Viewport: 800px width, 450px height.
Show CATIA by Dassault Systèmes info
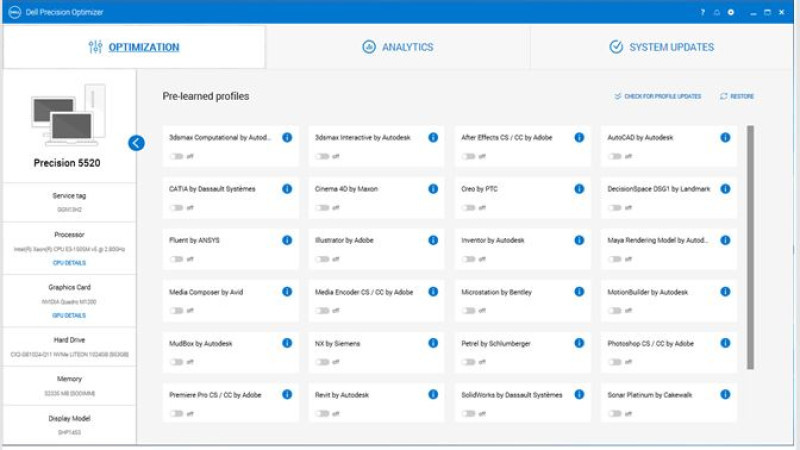tap(287, 189)
